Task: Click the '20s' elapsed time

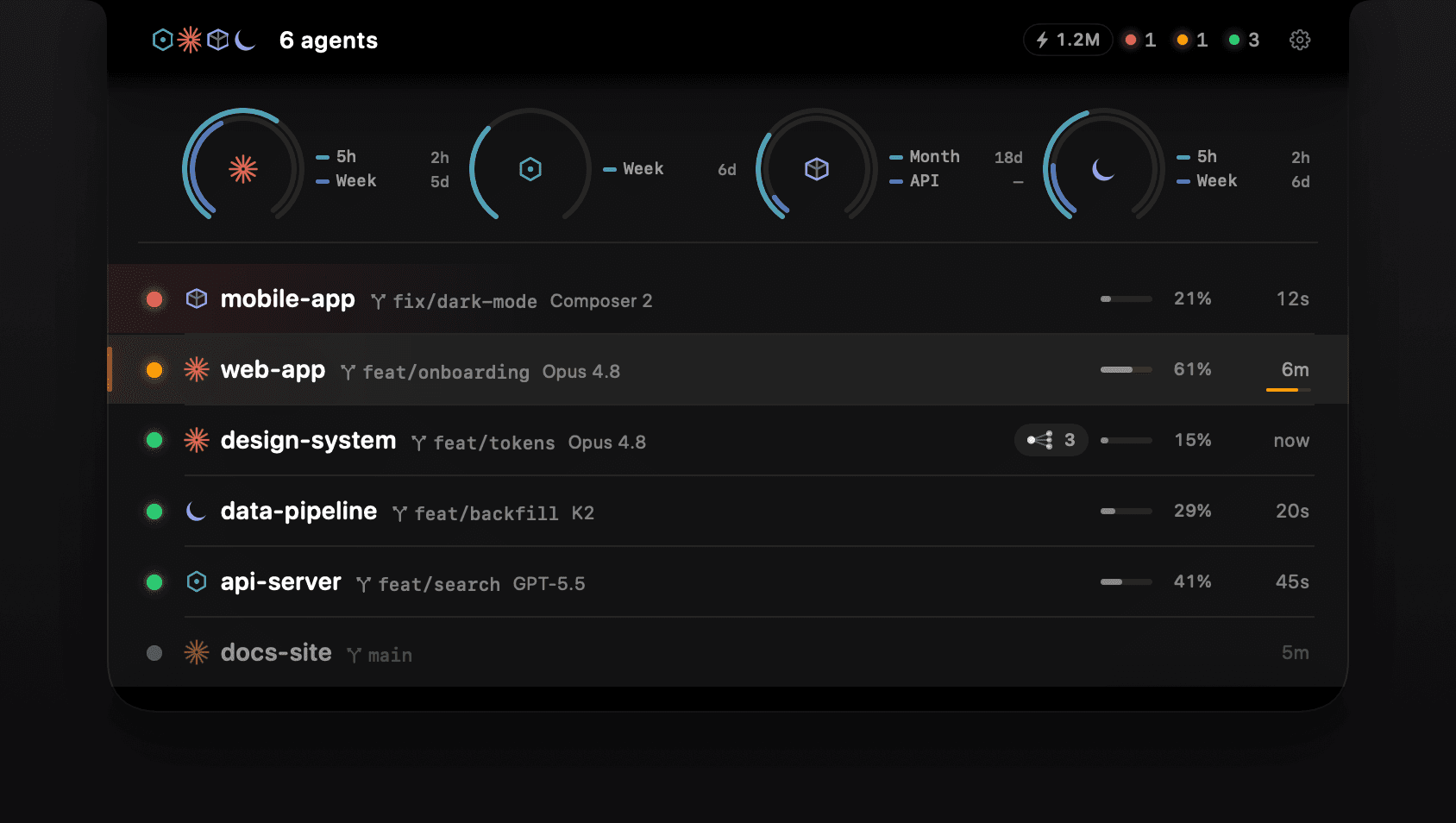Action: [x=1292, y=512]
